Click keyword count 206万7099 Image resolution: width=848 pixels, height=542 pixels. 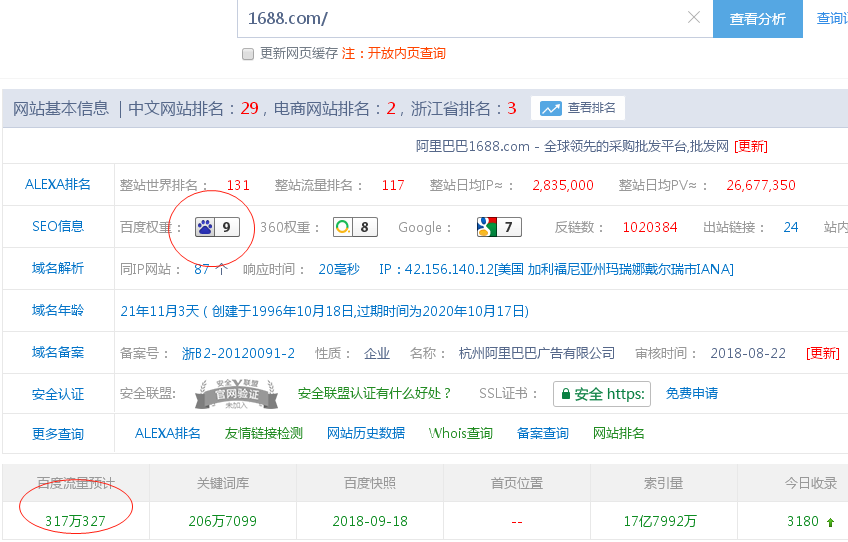(x=223, y=521)
